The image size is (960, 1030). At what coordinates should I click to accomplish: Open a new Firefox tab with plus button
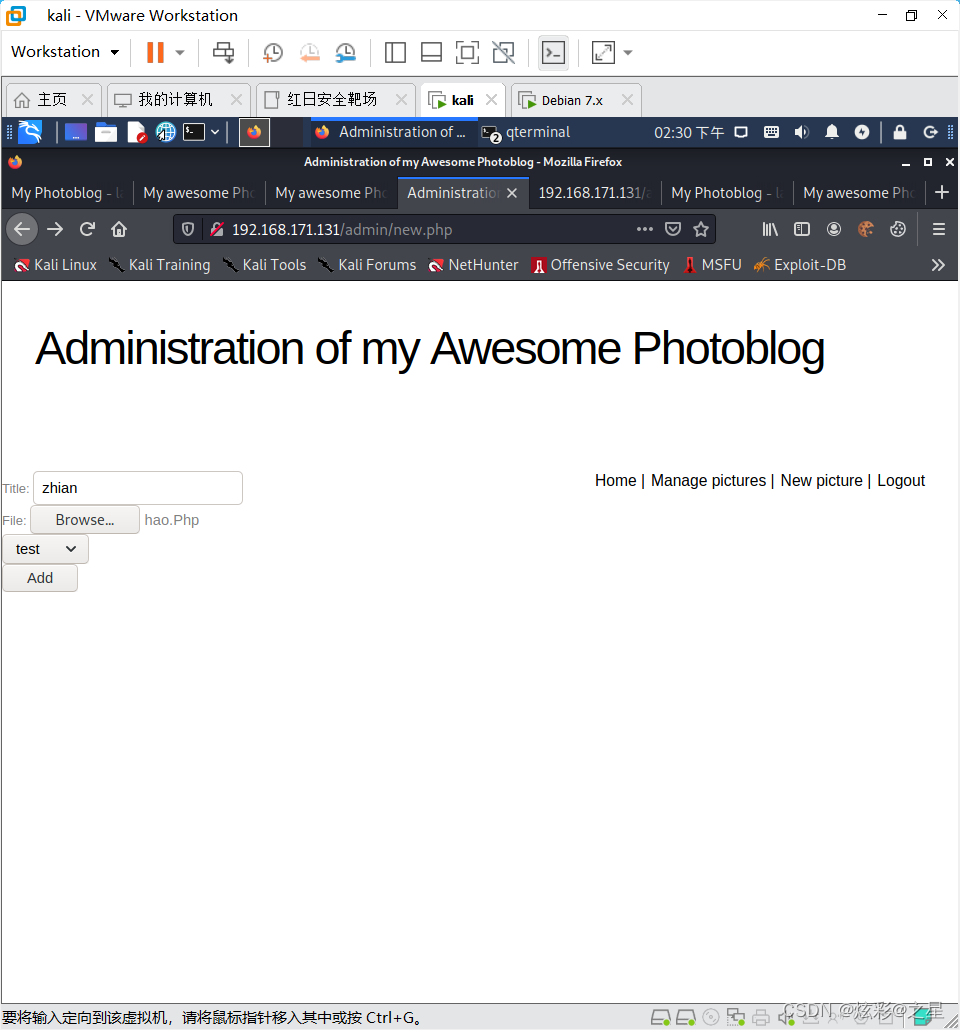[x=942, y=192]
